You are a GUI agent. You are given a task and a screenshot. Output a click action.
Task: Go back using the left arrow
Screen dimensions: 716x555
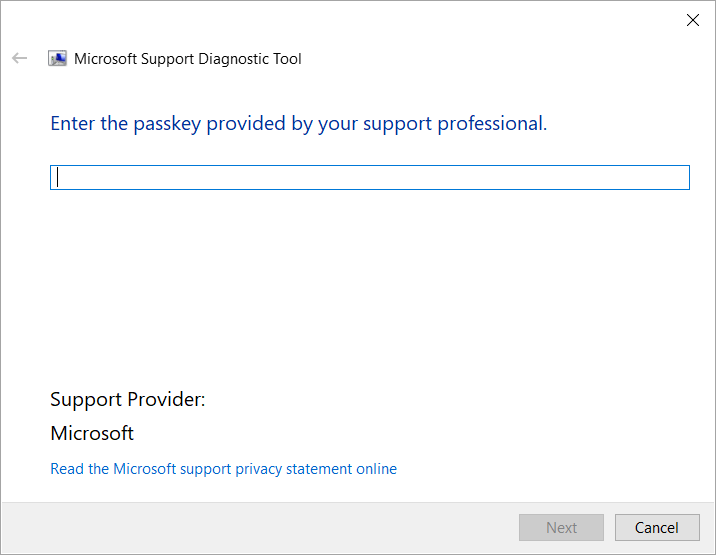[20, 58]
